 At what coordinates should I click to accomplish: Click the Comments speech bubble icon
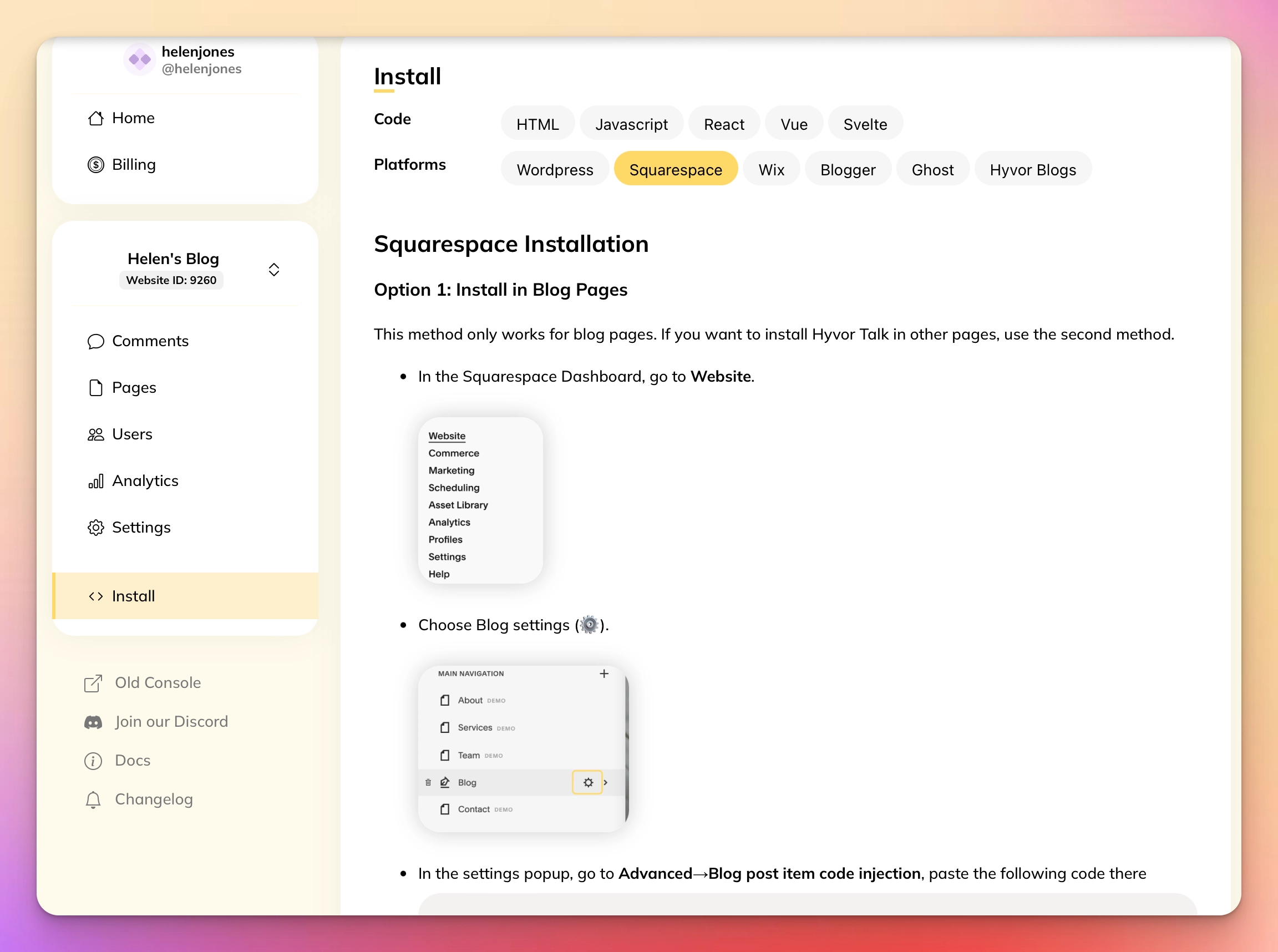point(95,341)
